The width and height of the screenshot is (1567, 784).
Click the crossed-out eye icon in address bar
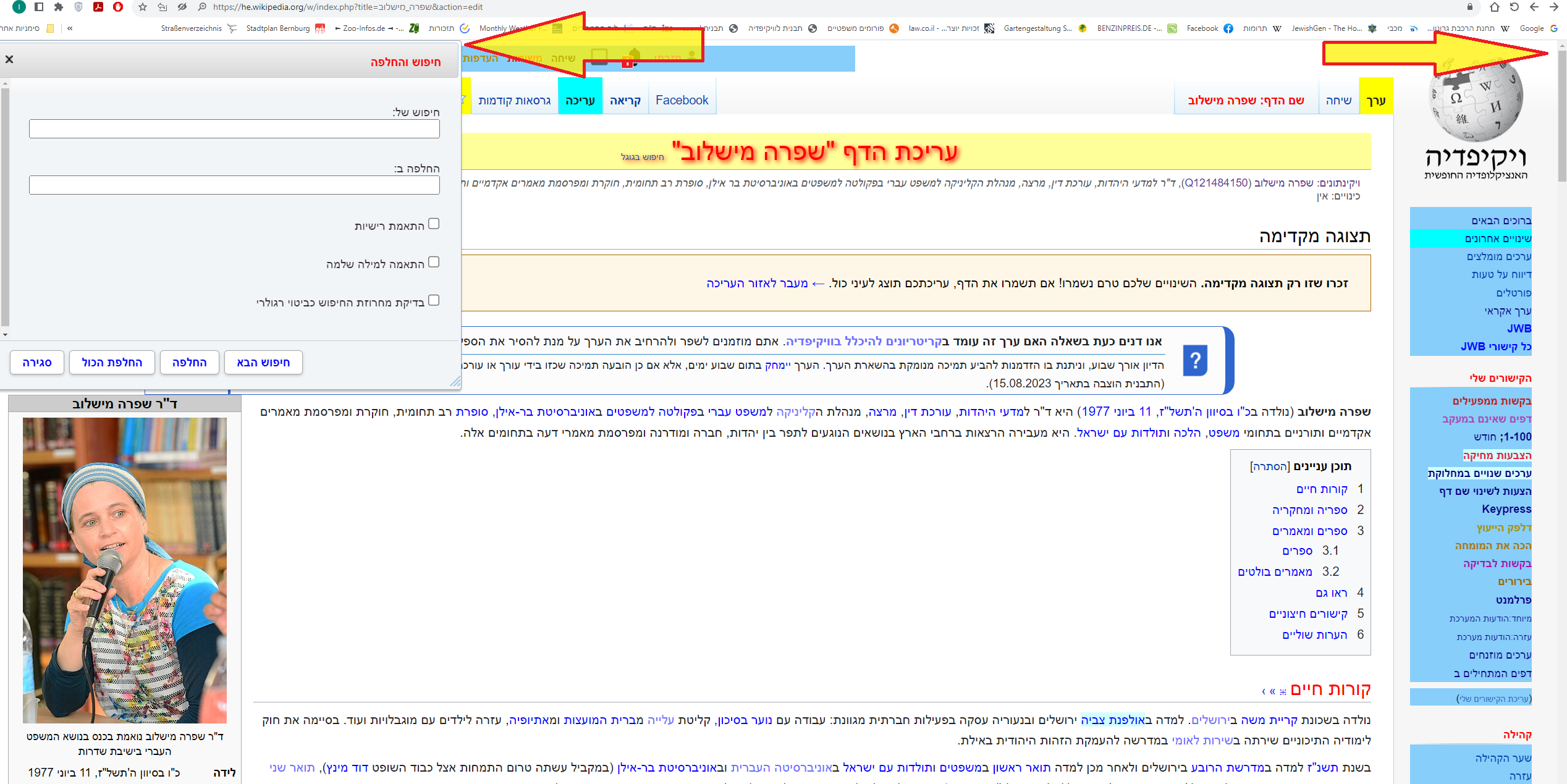coord(182,7)
